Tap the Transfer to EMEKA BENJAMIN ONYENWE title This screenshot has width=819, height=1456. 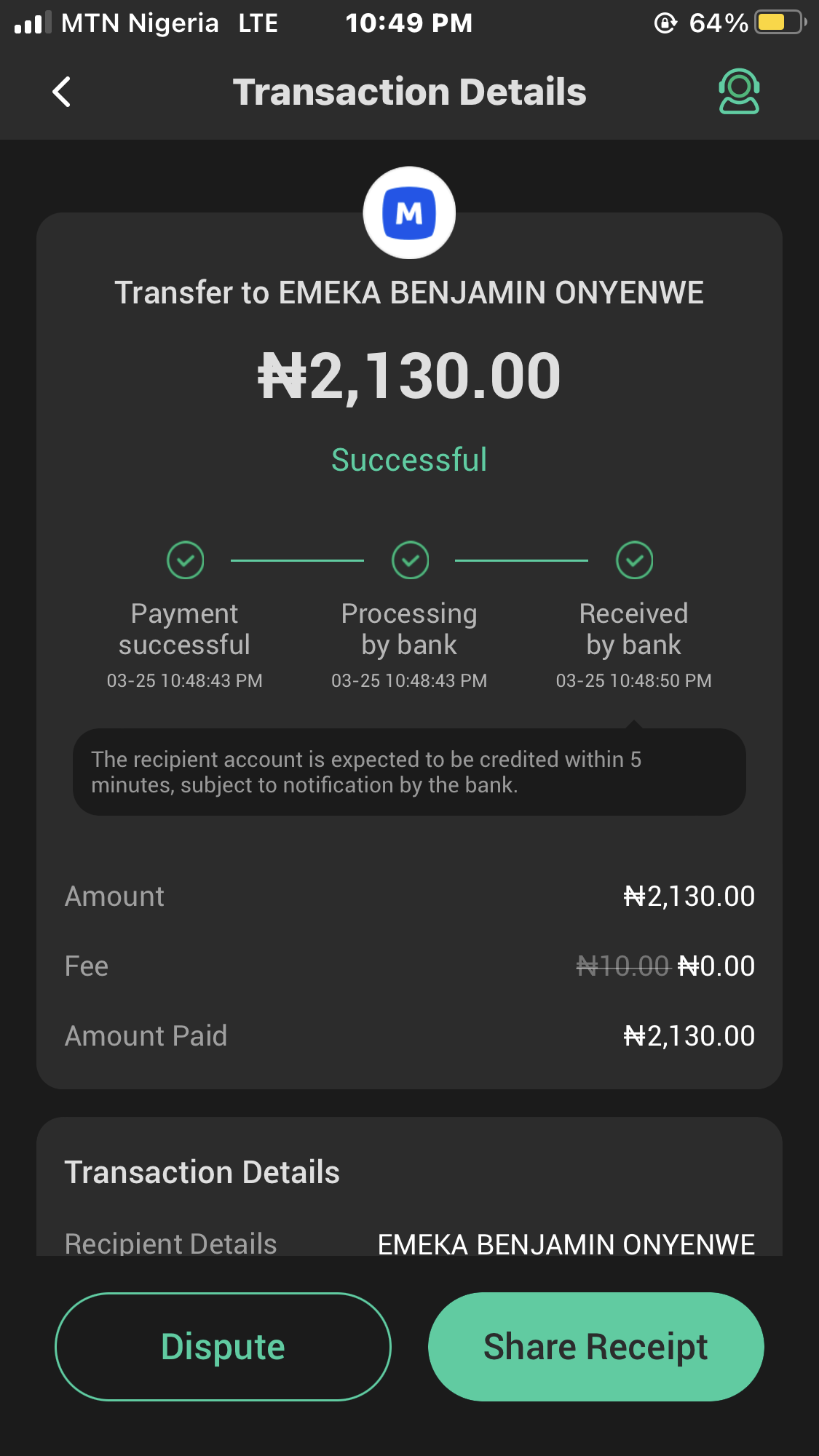pyautogui.click(x=409, y=293)
